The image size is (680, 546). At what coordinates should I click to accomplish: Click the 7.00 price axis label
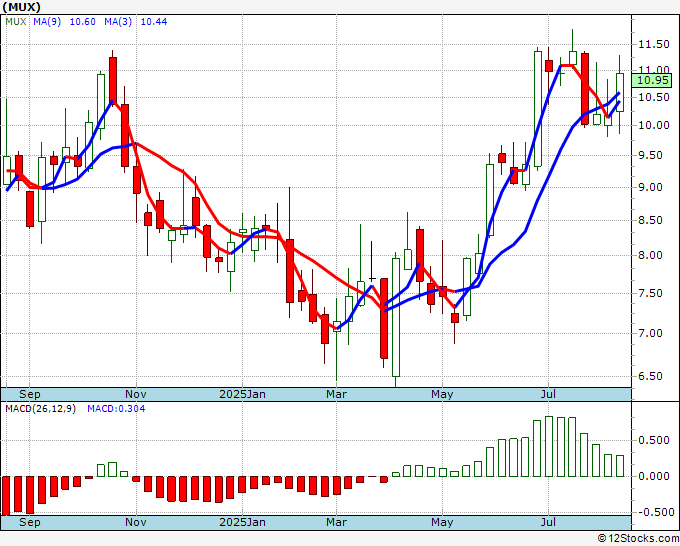(x=650, y=333)
